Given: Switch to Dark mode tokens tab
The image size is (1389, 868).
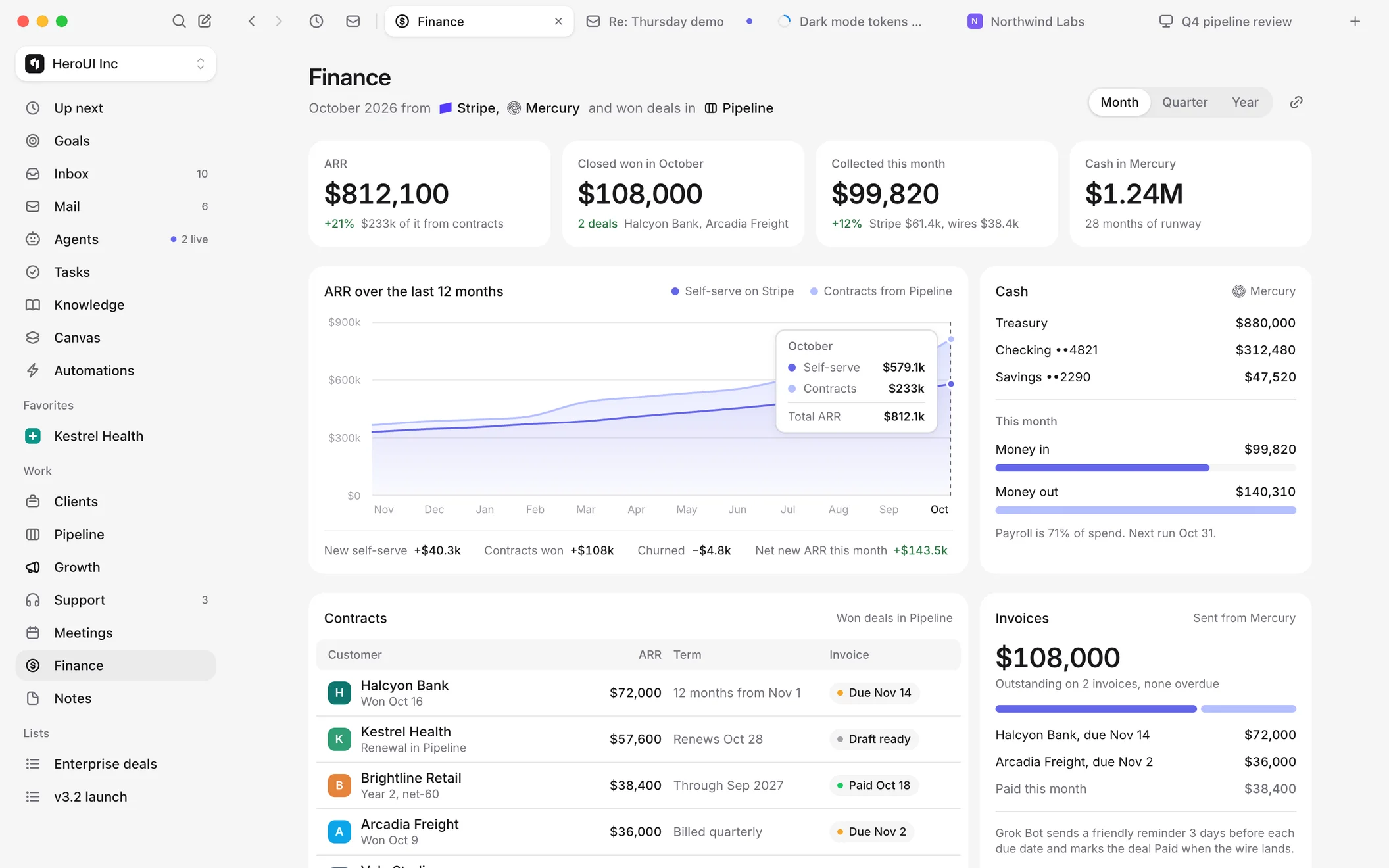Looking at the screenshot, I should pos(859,21).
